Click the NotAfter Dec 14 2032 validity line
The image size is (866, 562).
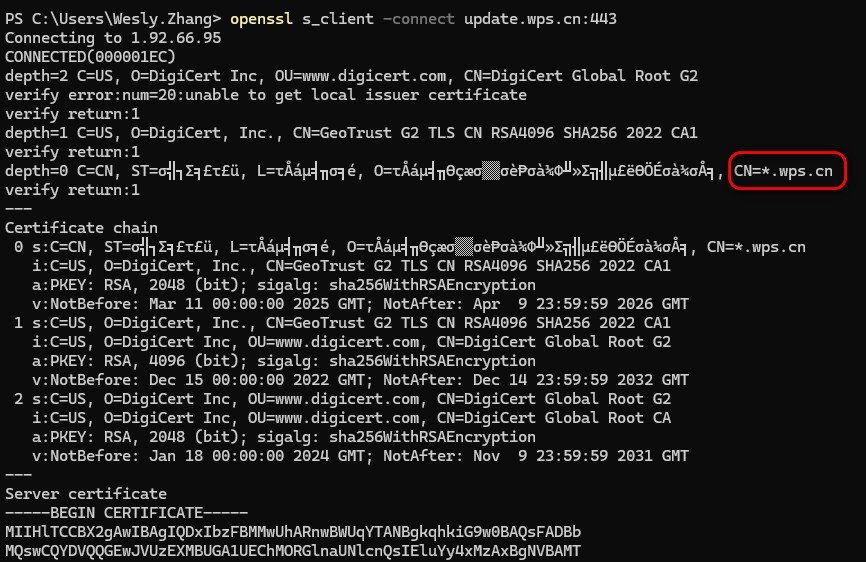click(x=360, y=380)
